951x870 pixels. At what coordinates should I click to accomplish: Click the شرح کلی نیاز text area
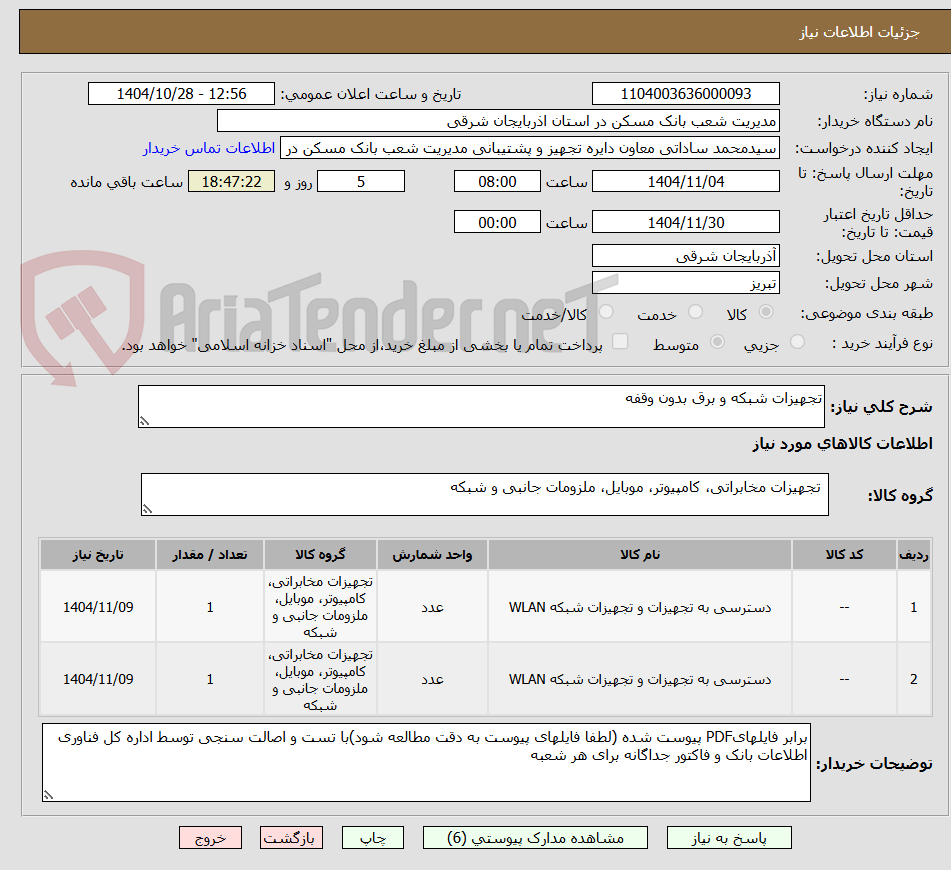(481, 406)
